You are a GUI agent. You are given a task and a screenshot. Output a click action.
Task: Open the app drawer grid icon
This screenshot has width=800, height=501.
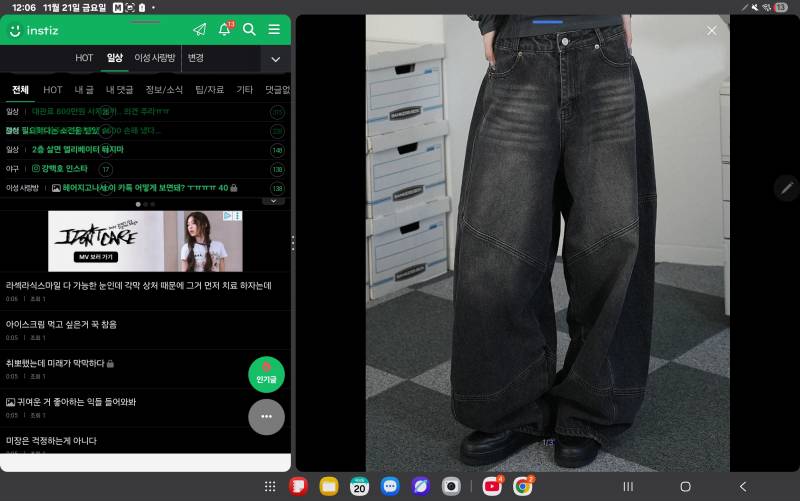pyautogui.click(x=270, y=487)
